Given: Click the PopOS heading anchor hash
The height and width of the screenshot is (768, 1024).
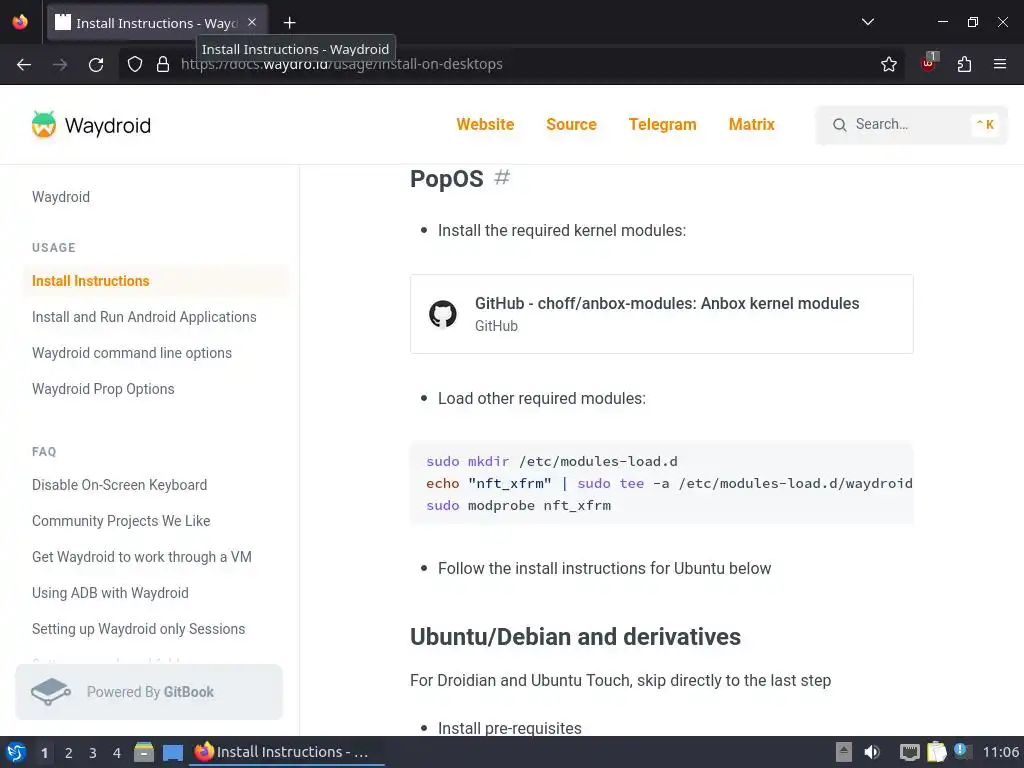Looking at the screenshot, I should [502, 177].
